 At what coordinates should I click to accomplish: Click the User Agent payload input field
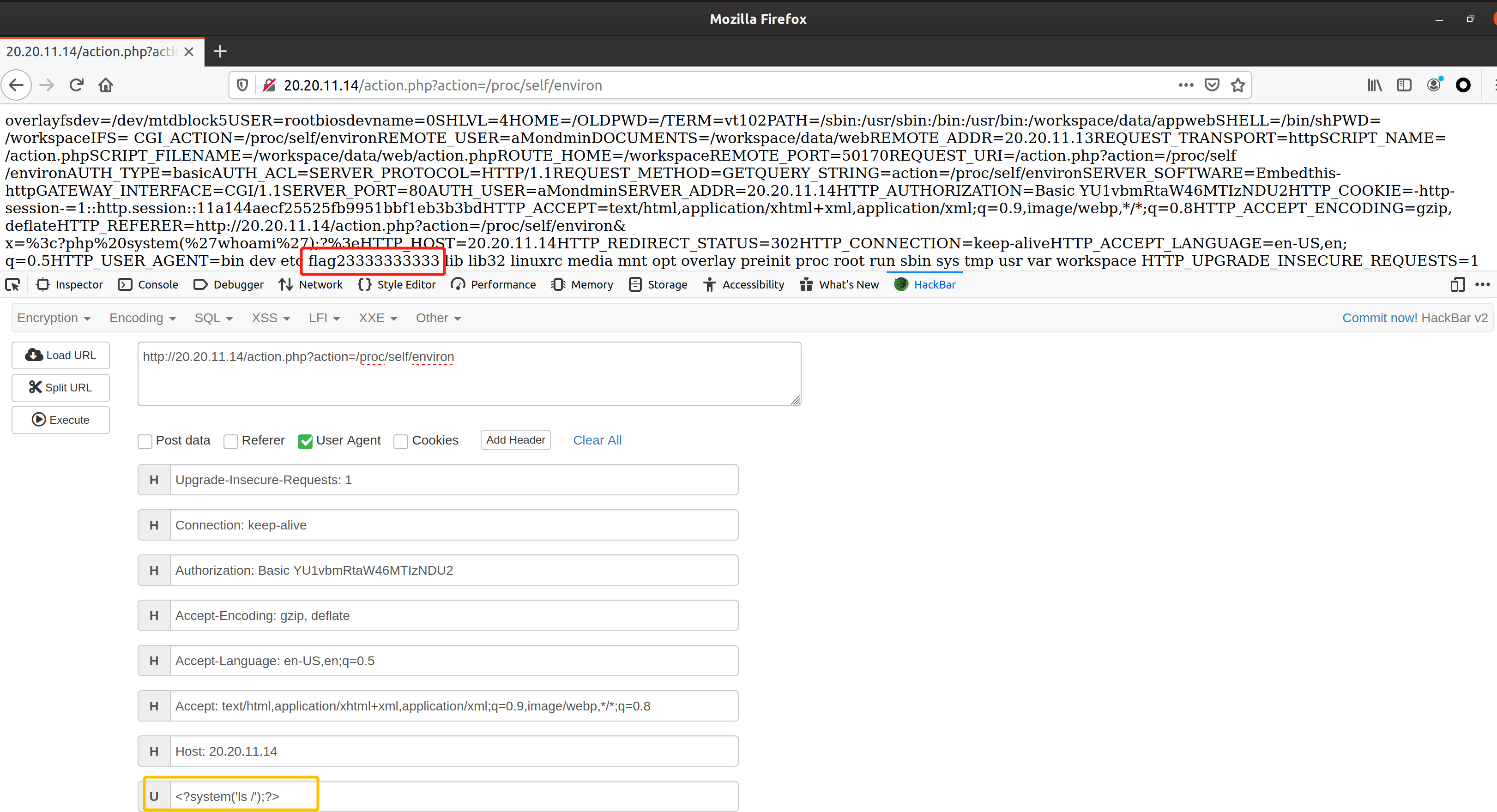click(453, 796)
